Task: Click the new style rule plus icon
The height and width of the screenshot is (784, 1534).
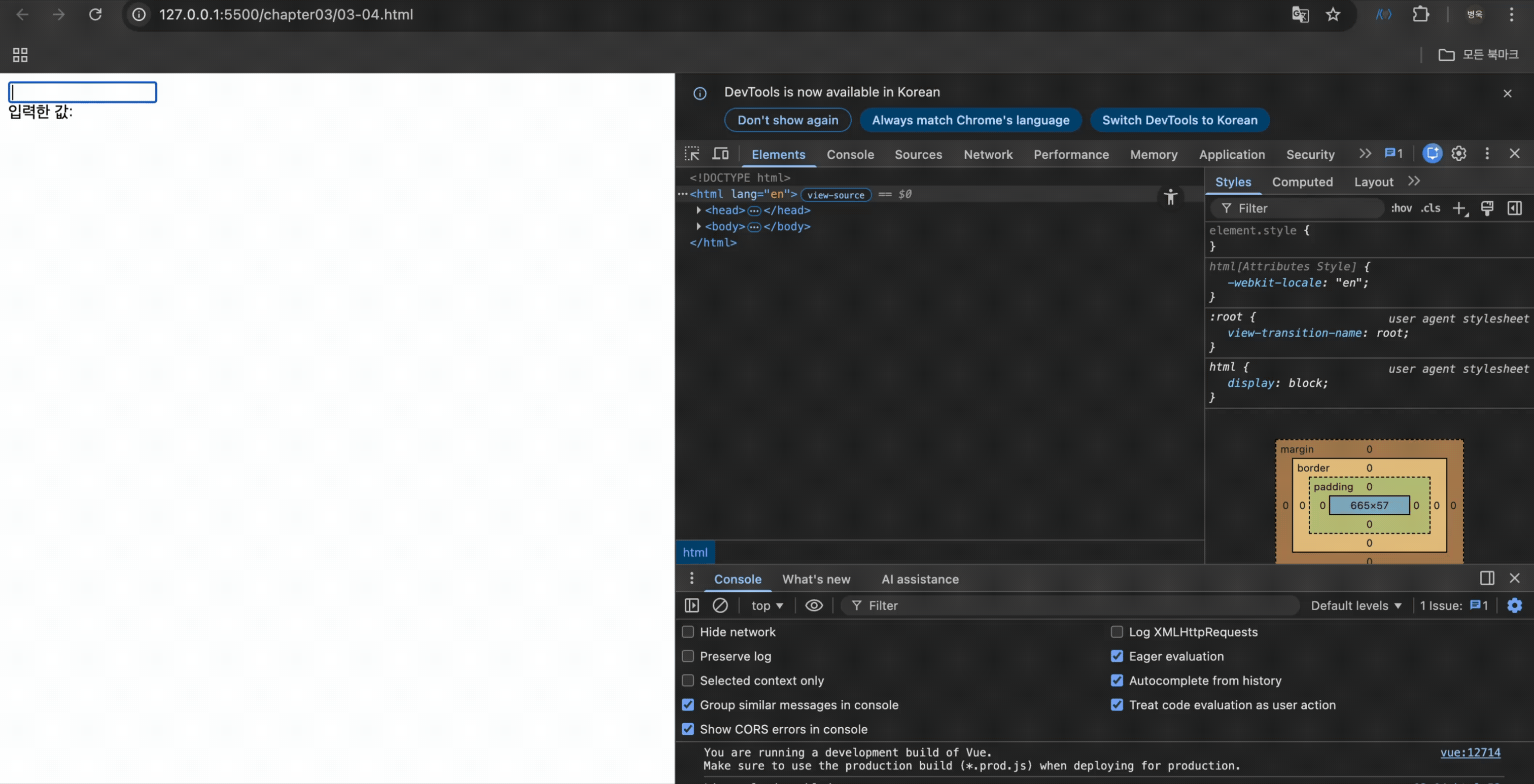Action: coord(1459,208)
